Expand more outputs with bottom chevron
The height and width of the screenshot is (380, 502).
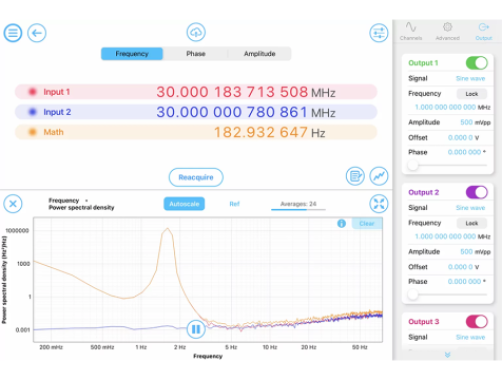[x=447, y=355]
